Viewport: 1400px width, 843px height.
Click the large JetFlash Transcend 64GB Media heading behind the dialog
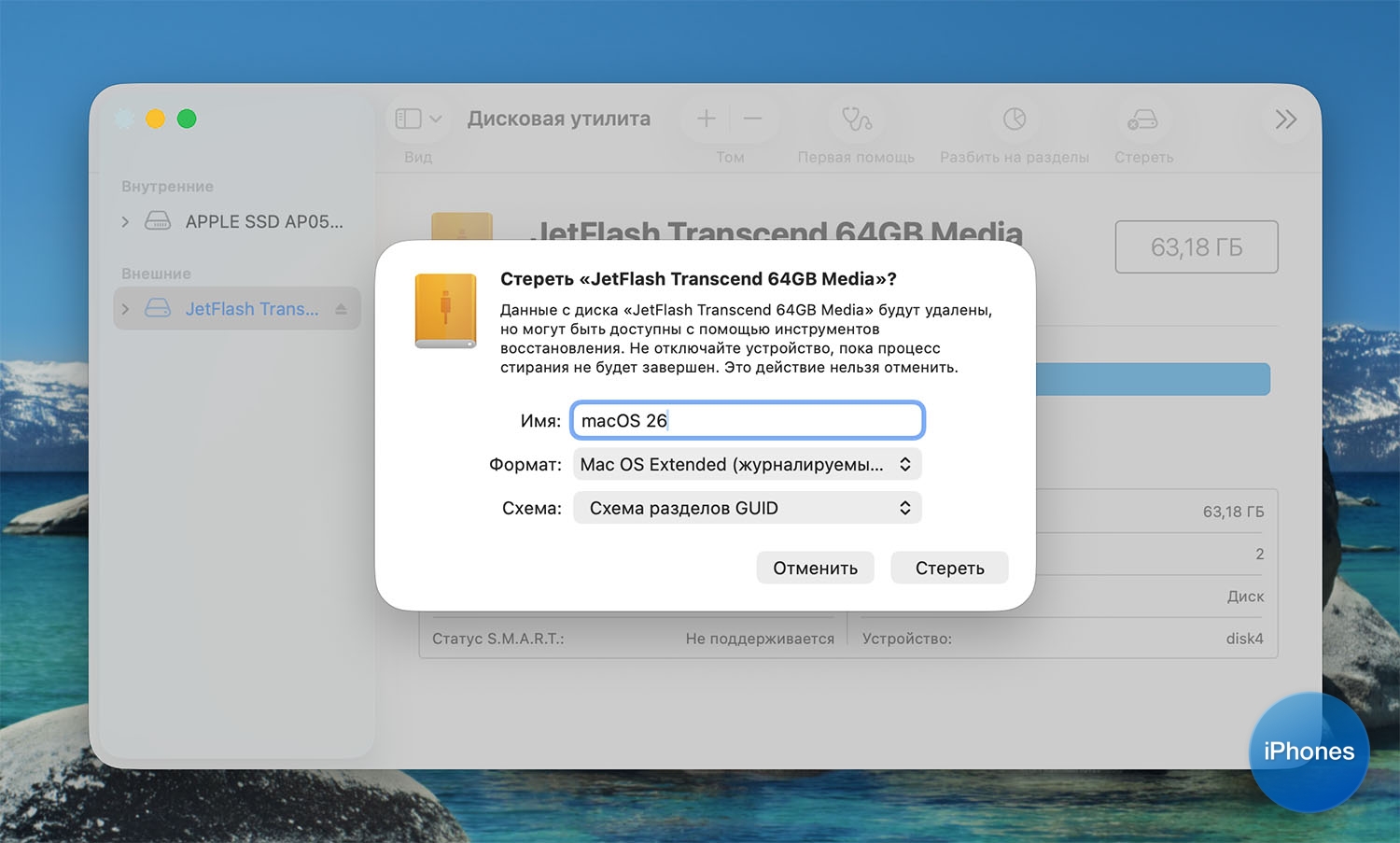pos(777,230)
